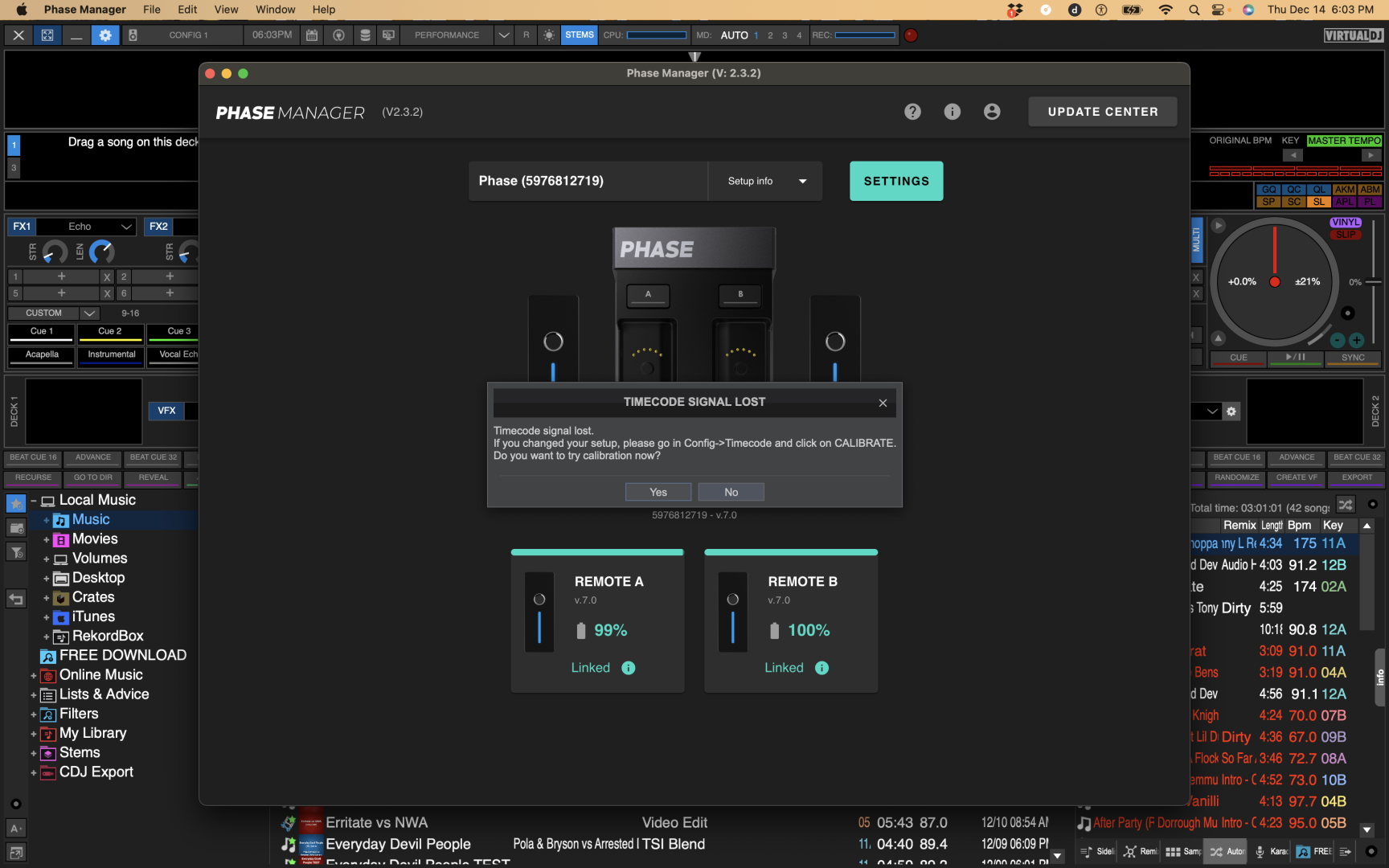Click the CUE button on deck 2
The height and width of the screenshot is (868, 1389).
(1239, 358)
